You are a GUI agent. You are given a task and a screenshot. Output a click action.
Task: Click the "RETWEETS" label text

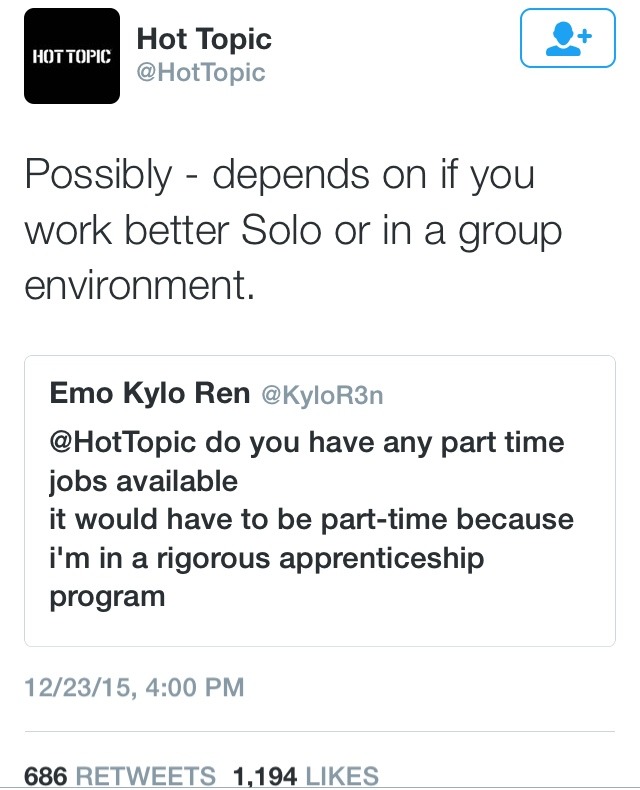click(146, 776)
